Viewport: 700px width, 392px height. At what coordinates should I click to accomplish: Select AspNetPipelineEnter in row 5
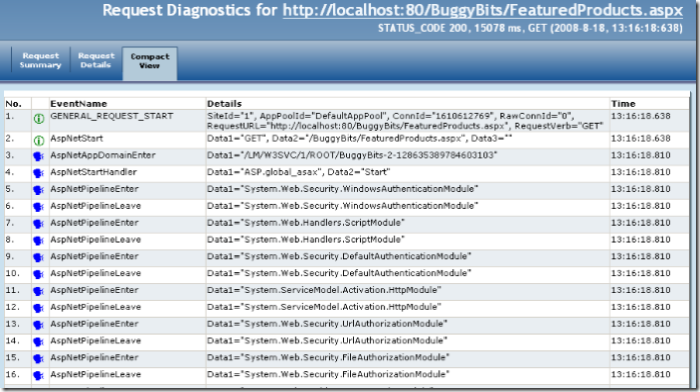94,189
